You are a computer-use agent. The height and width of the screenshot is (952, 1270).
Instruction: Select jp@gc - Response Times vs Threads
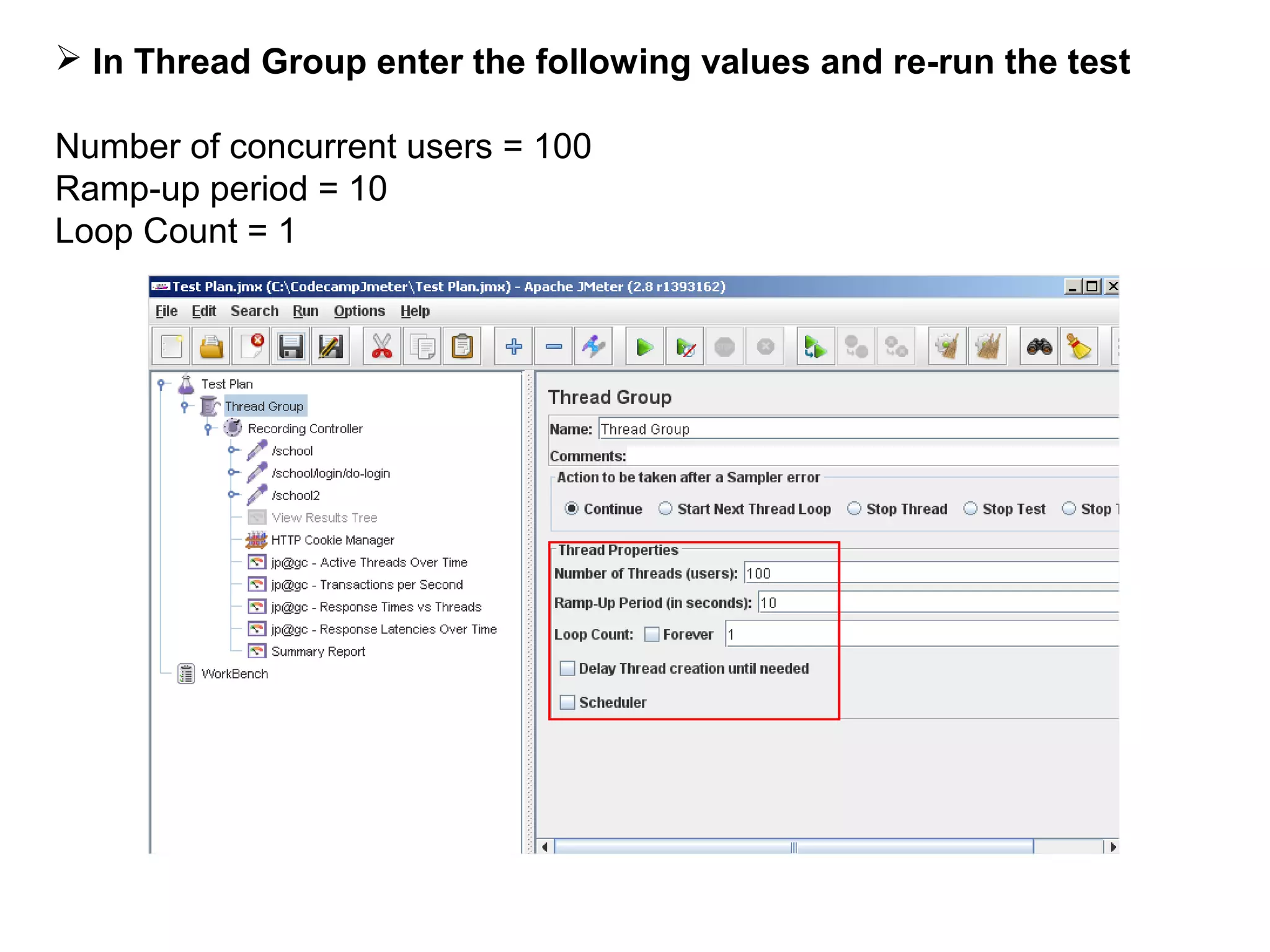point(376,607)
